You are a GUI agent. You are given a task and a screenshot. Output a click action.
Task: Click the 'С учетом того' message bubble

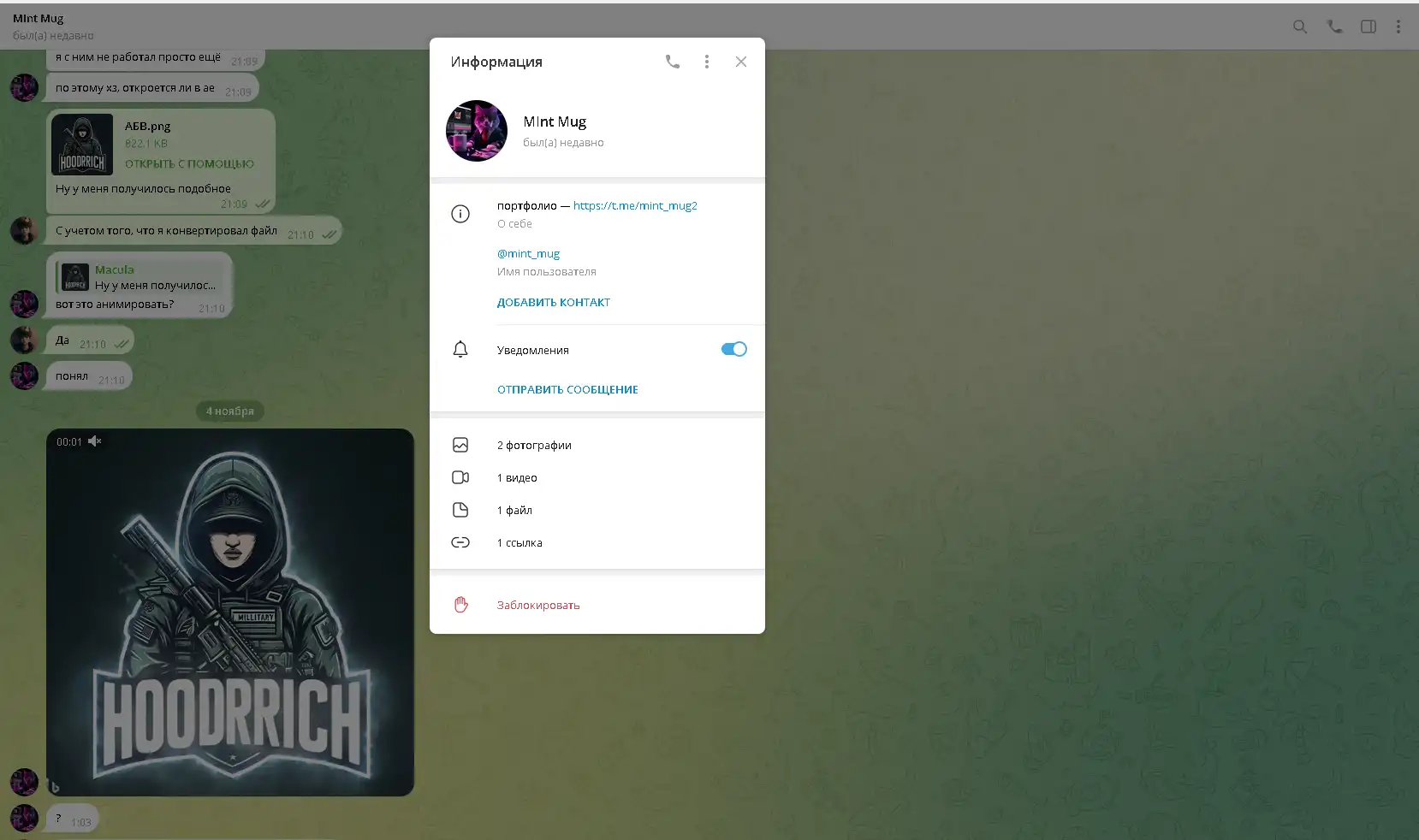194,231
